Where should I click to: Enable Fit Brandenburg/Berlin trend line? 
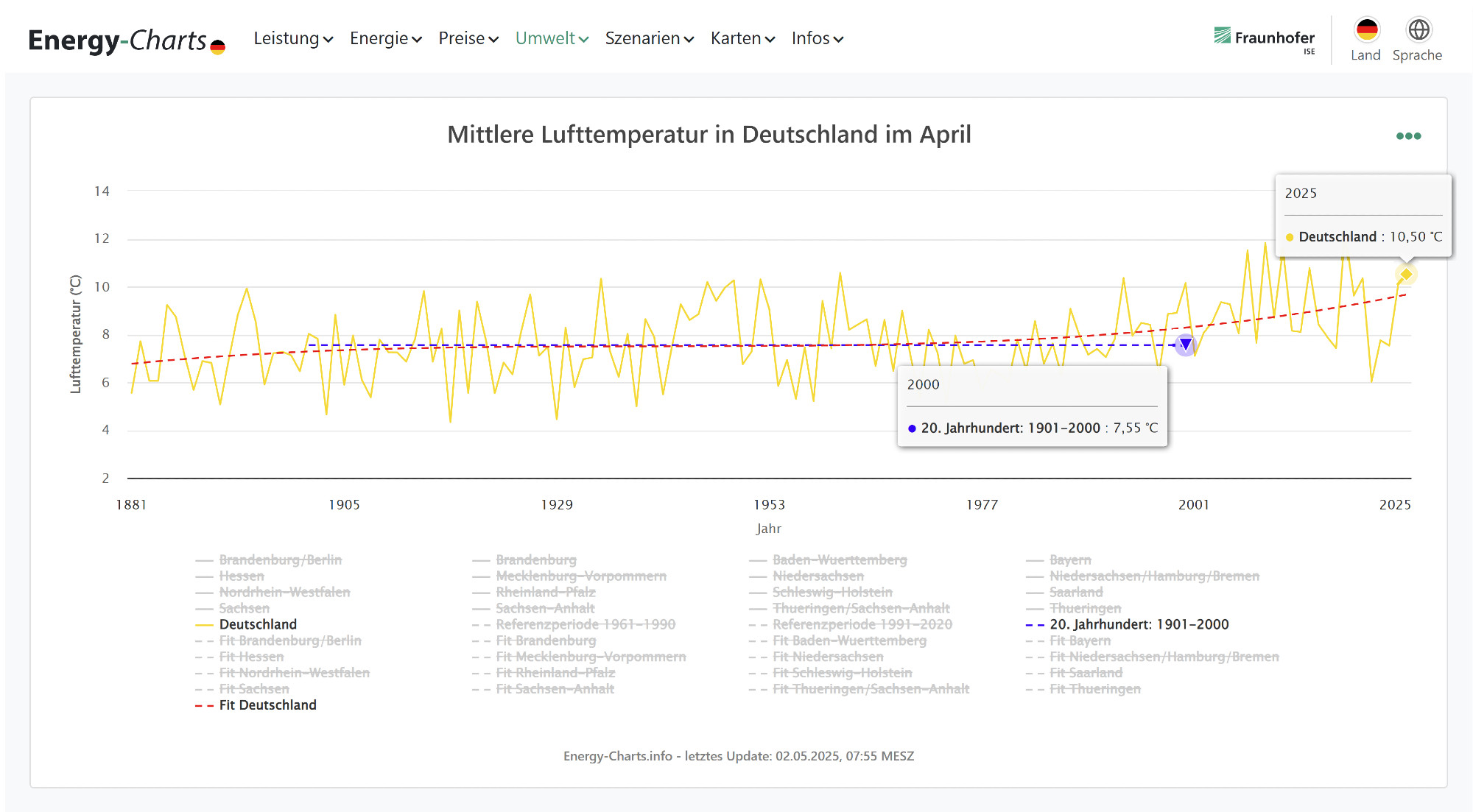click(x=278, y=640)
